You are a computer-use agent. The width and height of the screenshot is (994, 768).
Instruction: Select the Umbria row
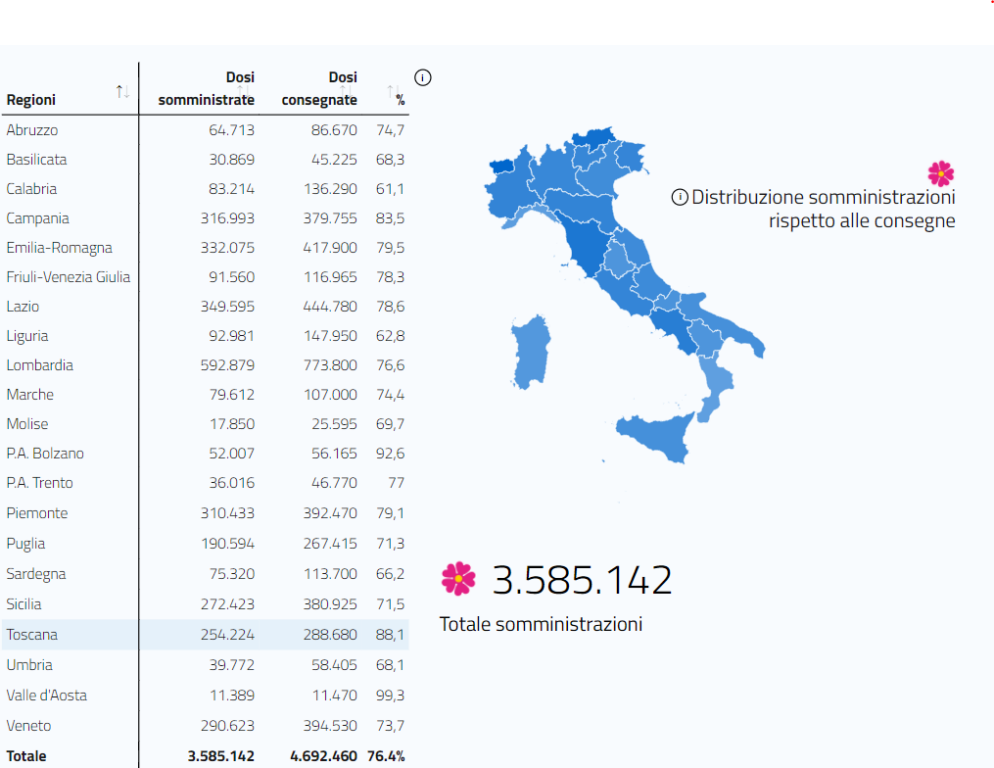pos(205,665)
